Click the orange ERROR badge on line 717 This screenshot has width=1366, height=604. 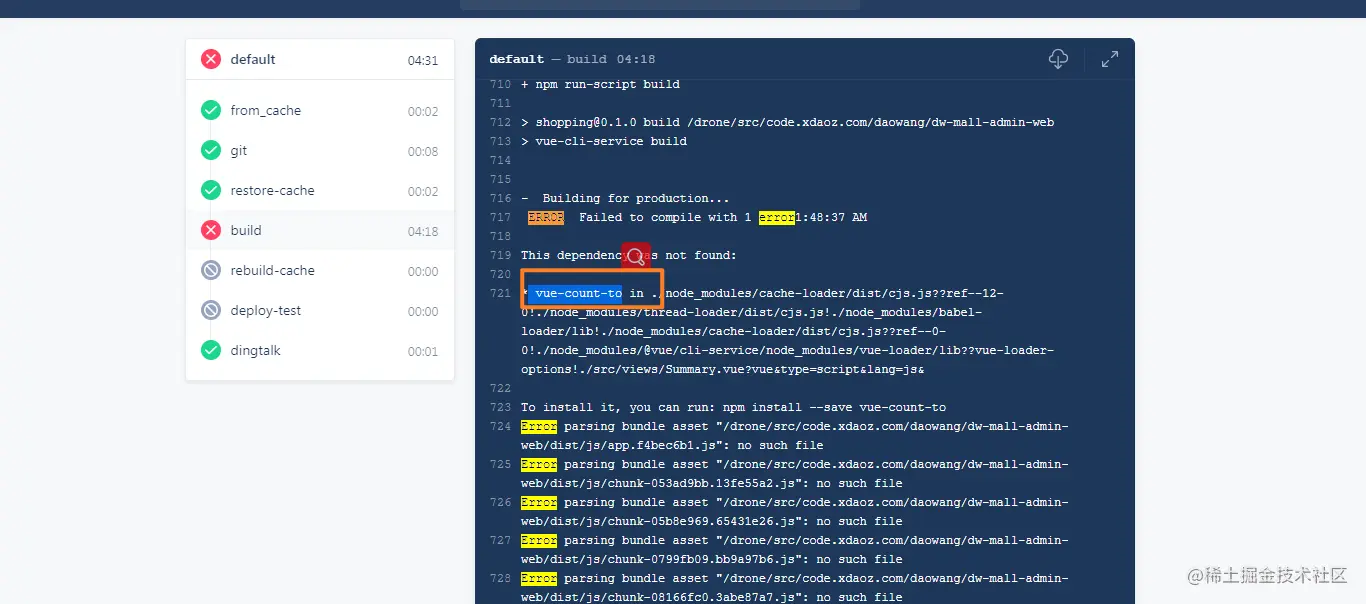pyautogui.click(x=546, y=217)
